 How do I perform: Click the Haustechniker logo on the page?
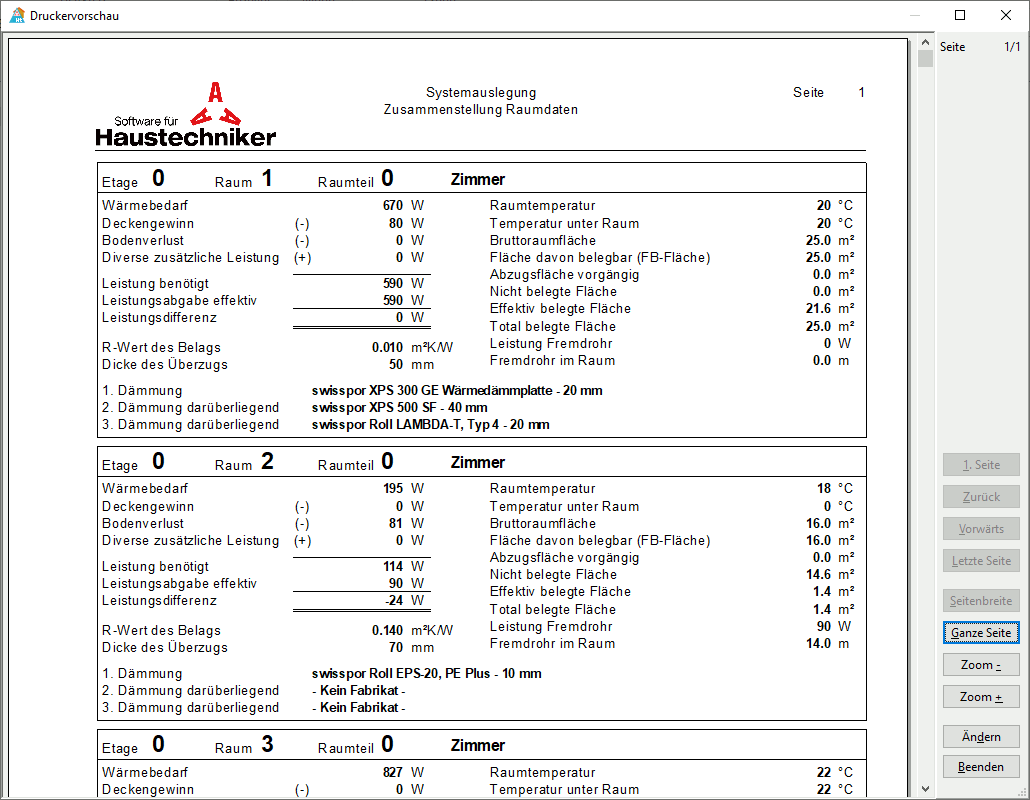coord(186,114)
